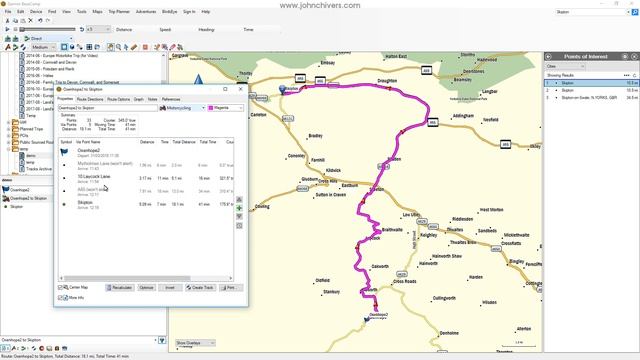
Task: Select the New Track tool
Action: [x=23, y=47]
